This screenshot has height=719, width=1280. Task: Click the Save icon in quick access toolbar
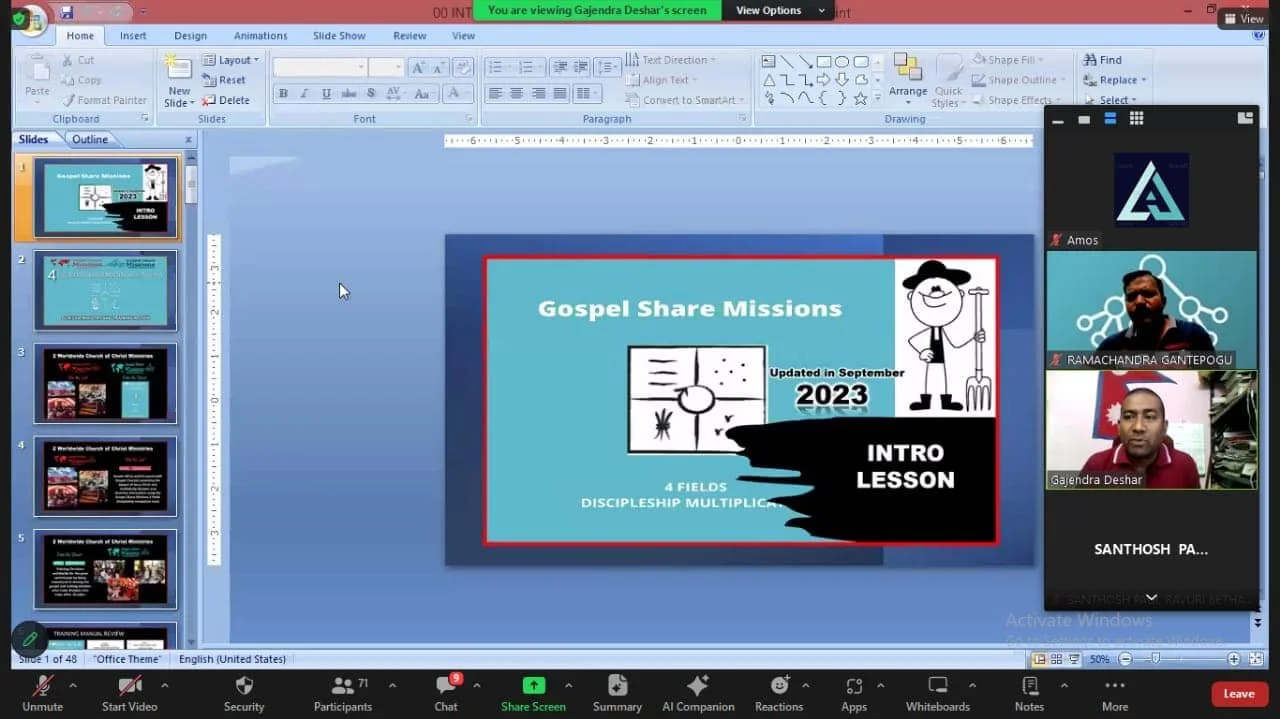(67, 12)
